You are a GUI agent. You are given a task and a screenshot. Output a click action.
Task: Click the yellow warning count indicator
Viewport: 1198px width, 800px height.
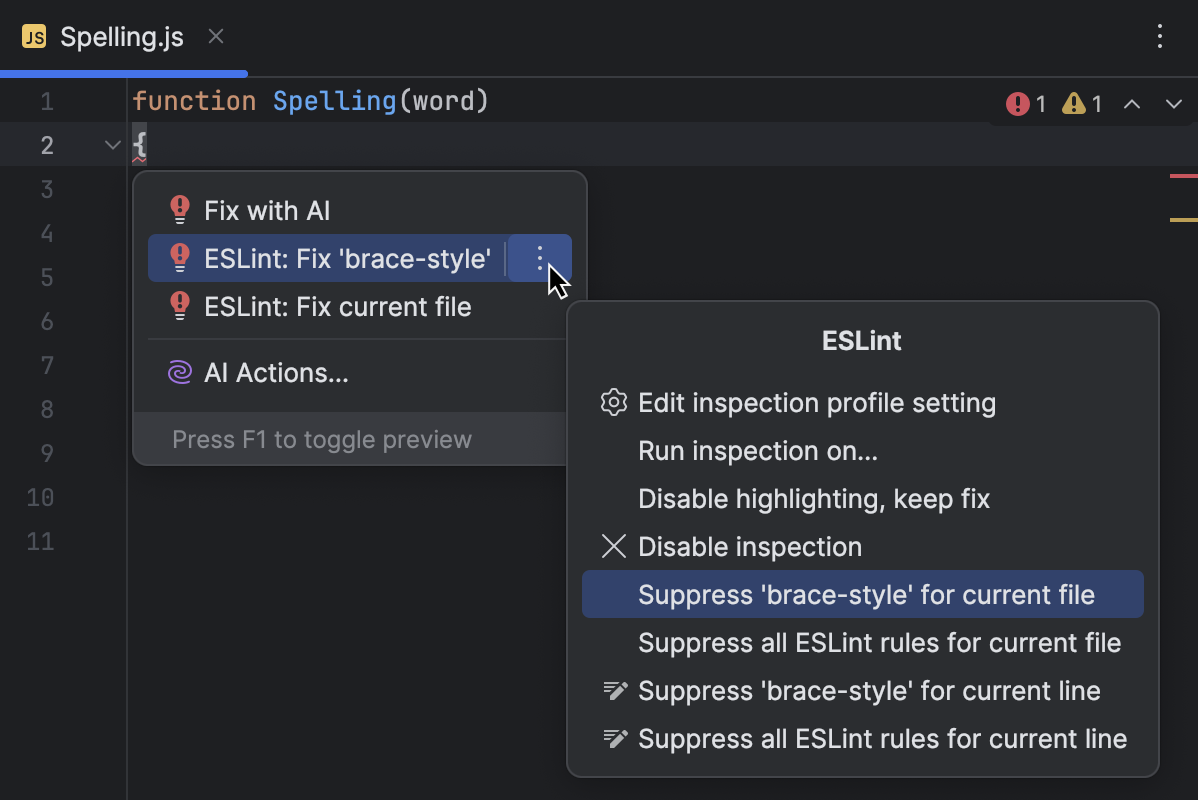click(x=1081, y=103)
